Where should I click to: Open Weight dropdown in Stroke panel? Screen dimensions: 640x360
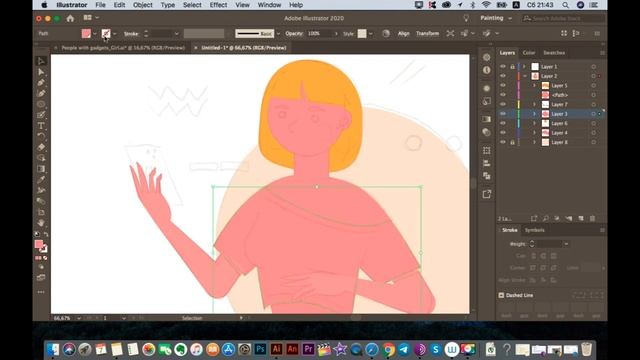566,244
